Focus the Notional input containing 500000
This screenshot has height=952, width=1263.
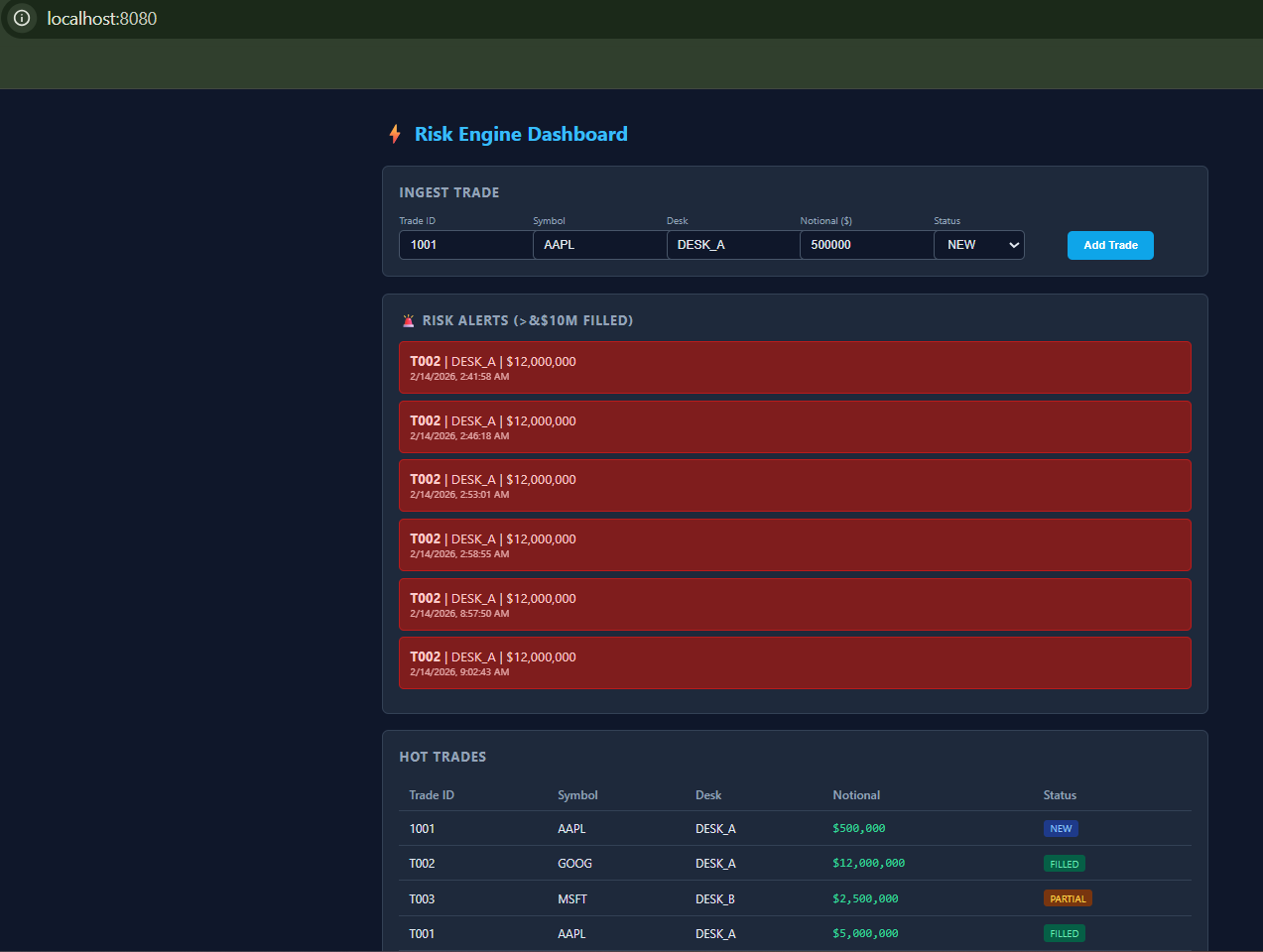pos(866,245)
